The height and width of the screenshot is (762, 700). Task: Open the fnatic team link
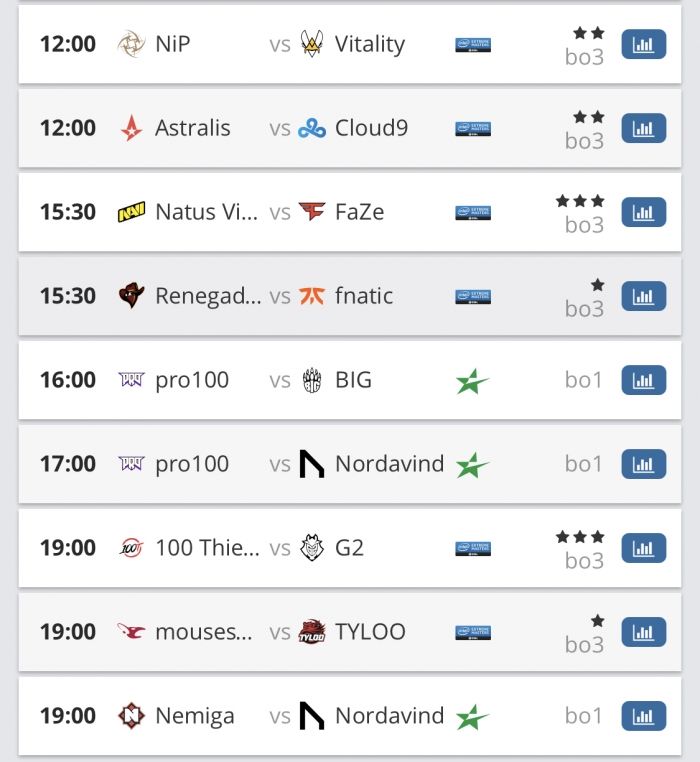[x=364, y=296]
